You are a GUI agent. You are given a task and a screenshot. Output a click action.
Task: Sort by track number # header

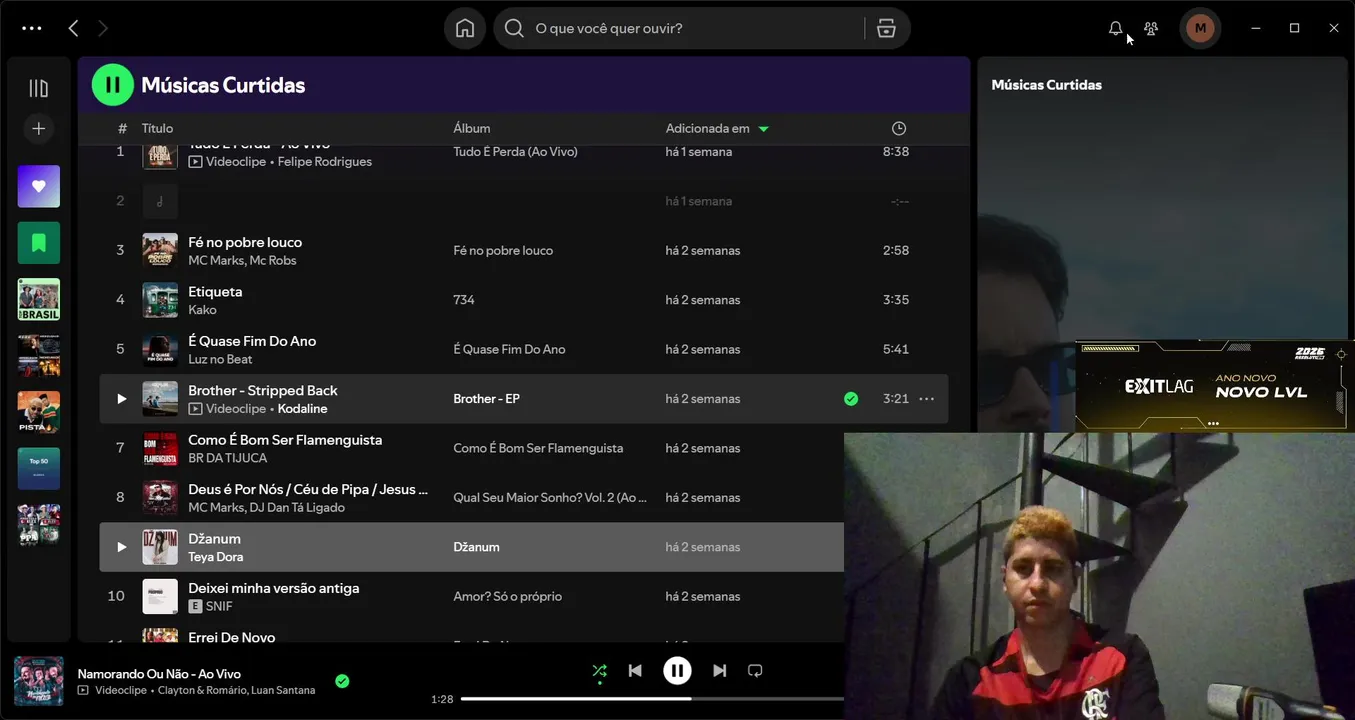[x=122, y=128]
